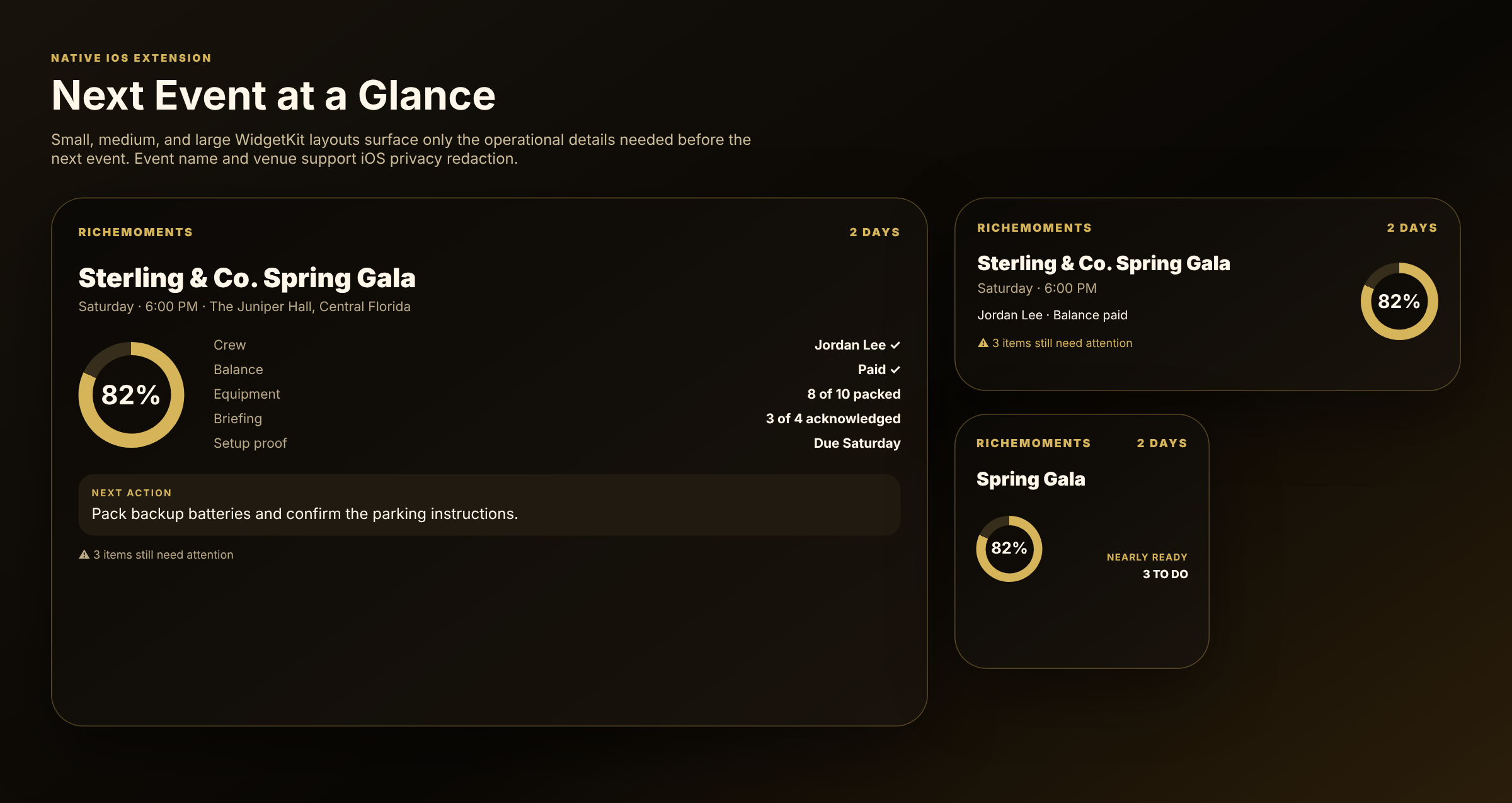Click the warning triangle in large widget
Screen dimensions: 1512x803
click(84, 554)
